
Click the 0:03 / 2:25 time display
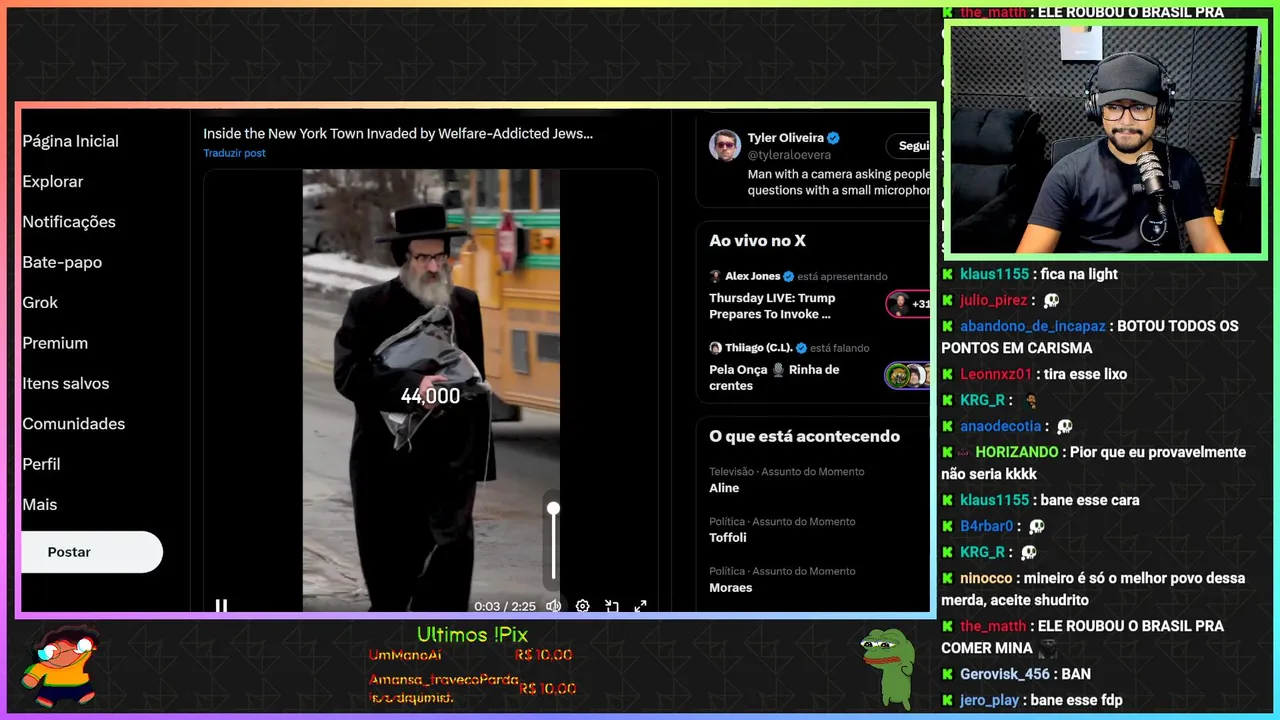coord(505,606)
